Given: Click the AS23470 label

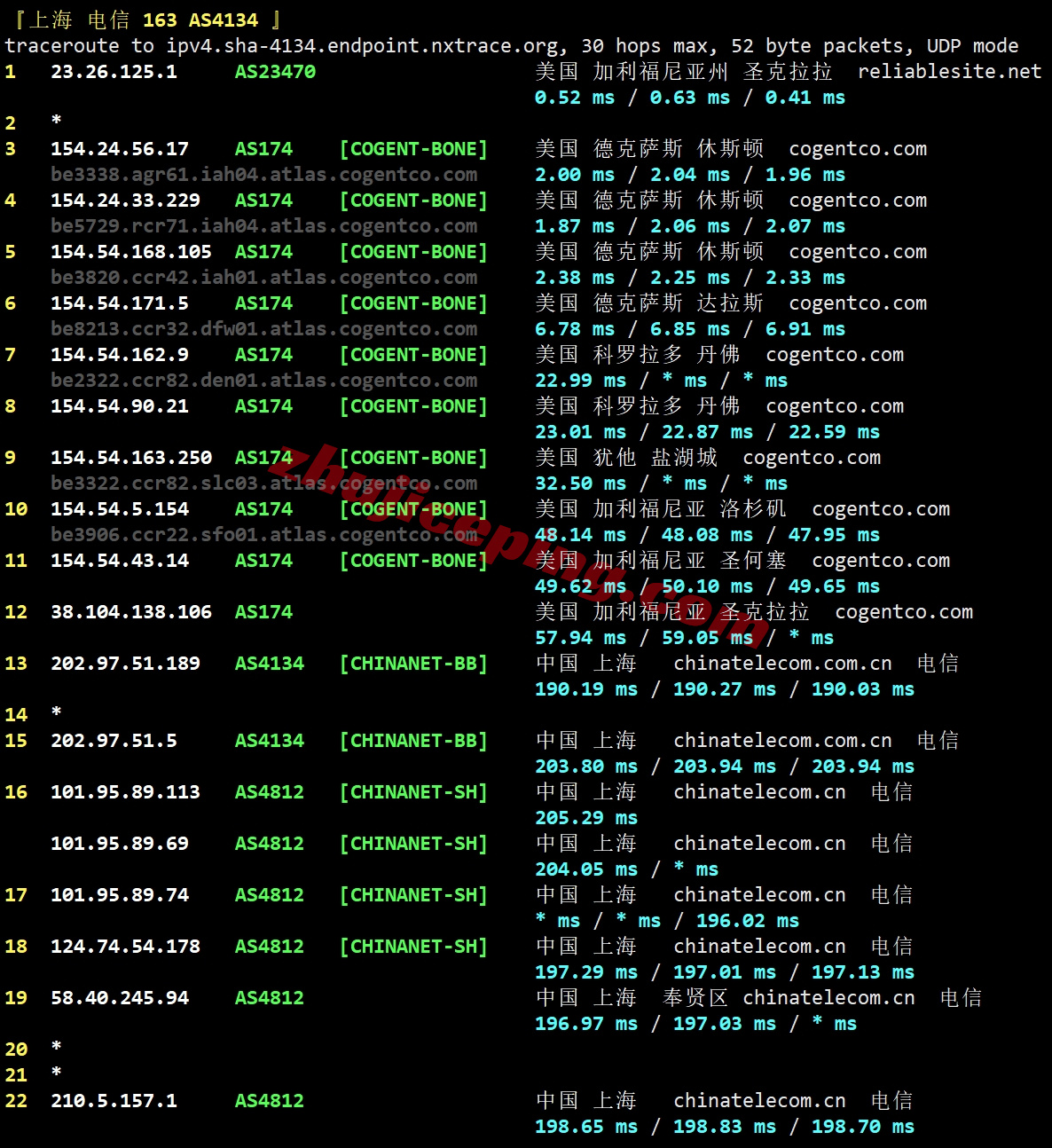Looking at the screenshot, I should click(x=275, y=72).
